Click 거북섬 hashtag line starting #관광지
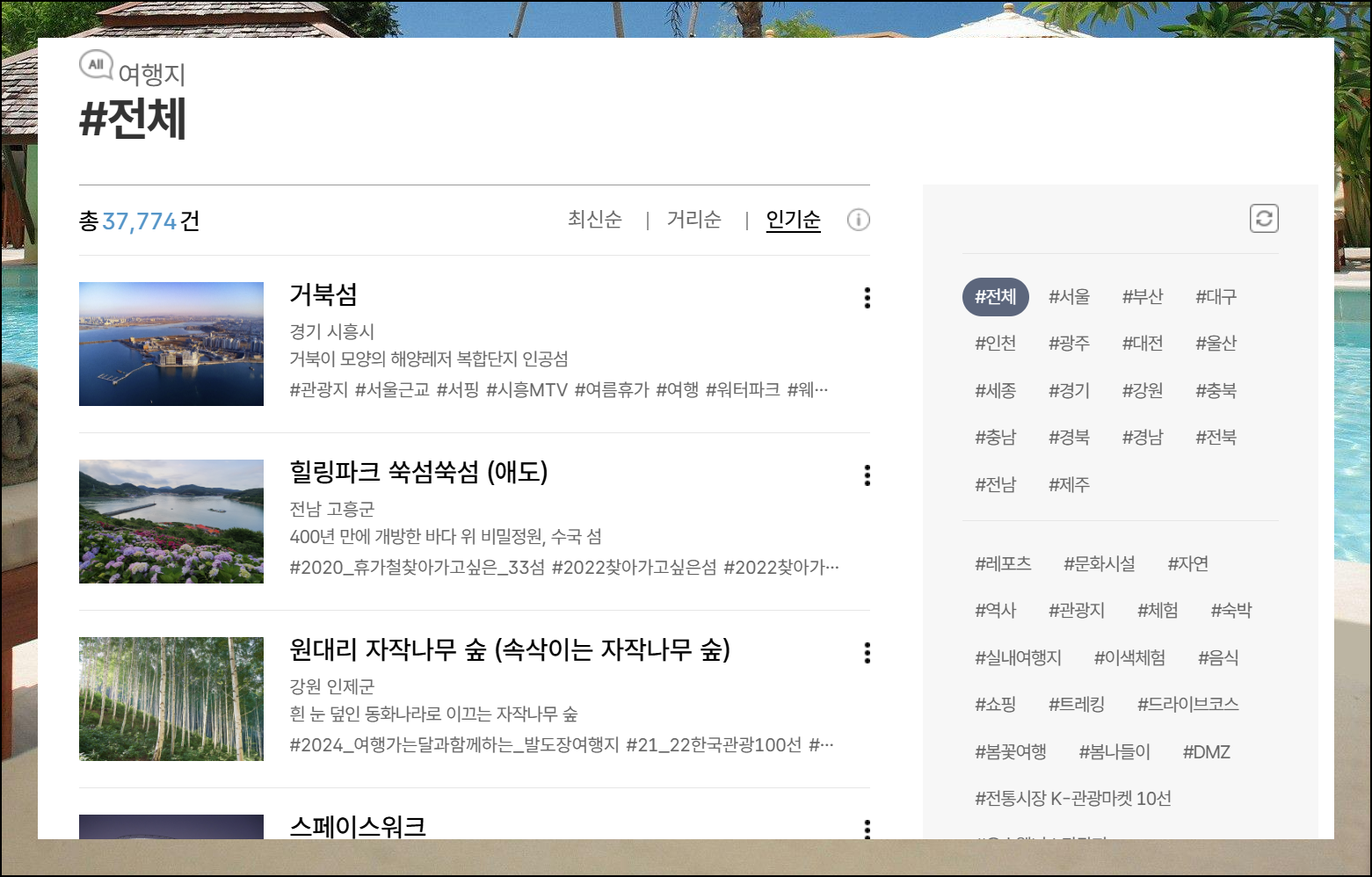1372x877 pixels. (559, 390)
